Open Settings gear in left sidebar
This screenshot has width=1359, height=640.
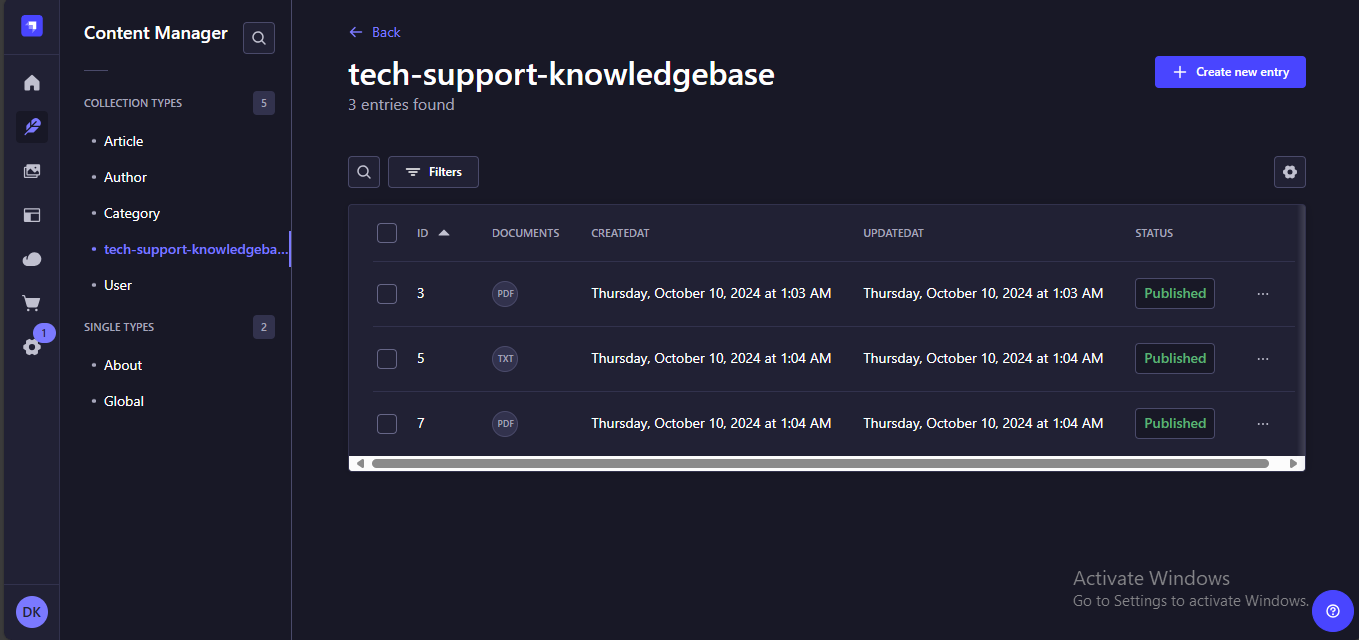point(32,347)
